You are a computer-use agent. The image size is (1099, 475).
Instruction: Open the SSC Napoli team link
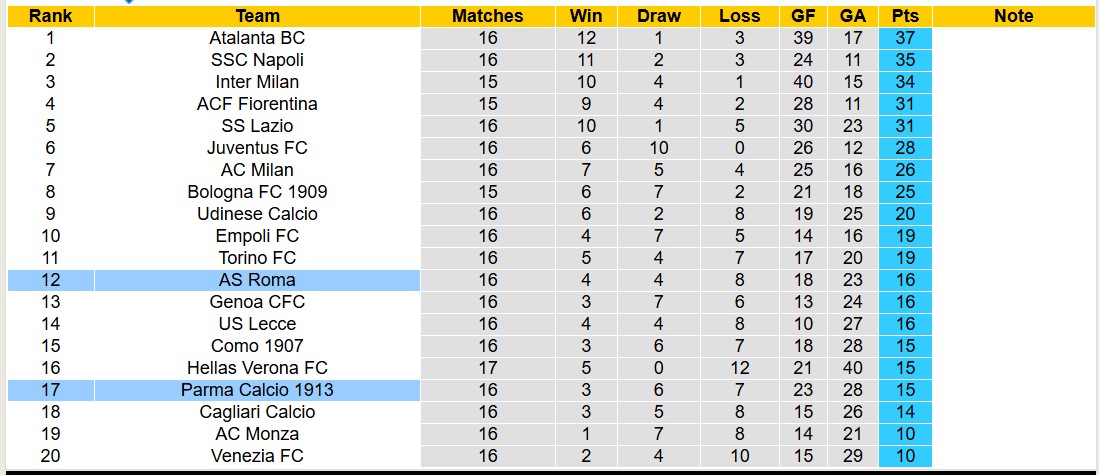click(x=257, y=60)
